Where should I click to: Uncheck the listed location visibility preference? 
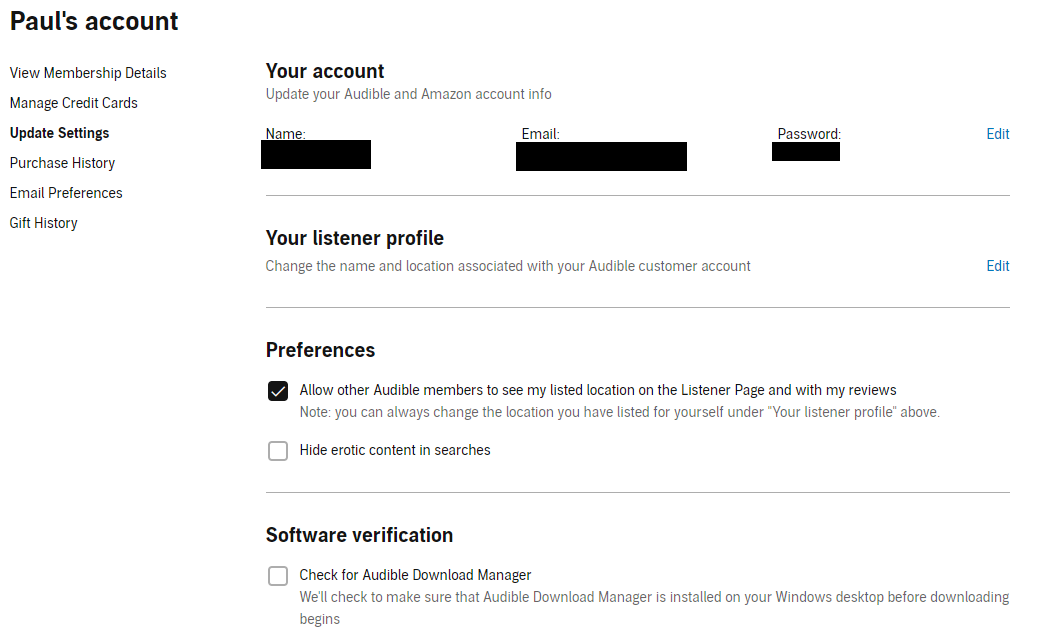click(278, 391)
